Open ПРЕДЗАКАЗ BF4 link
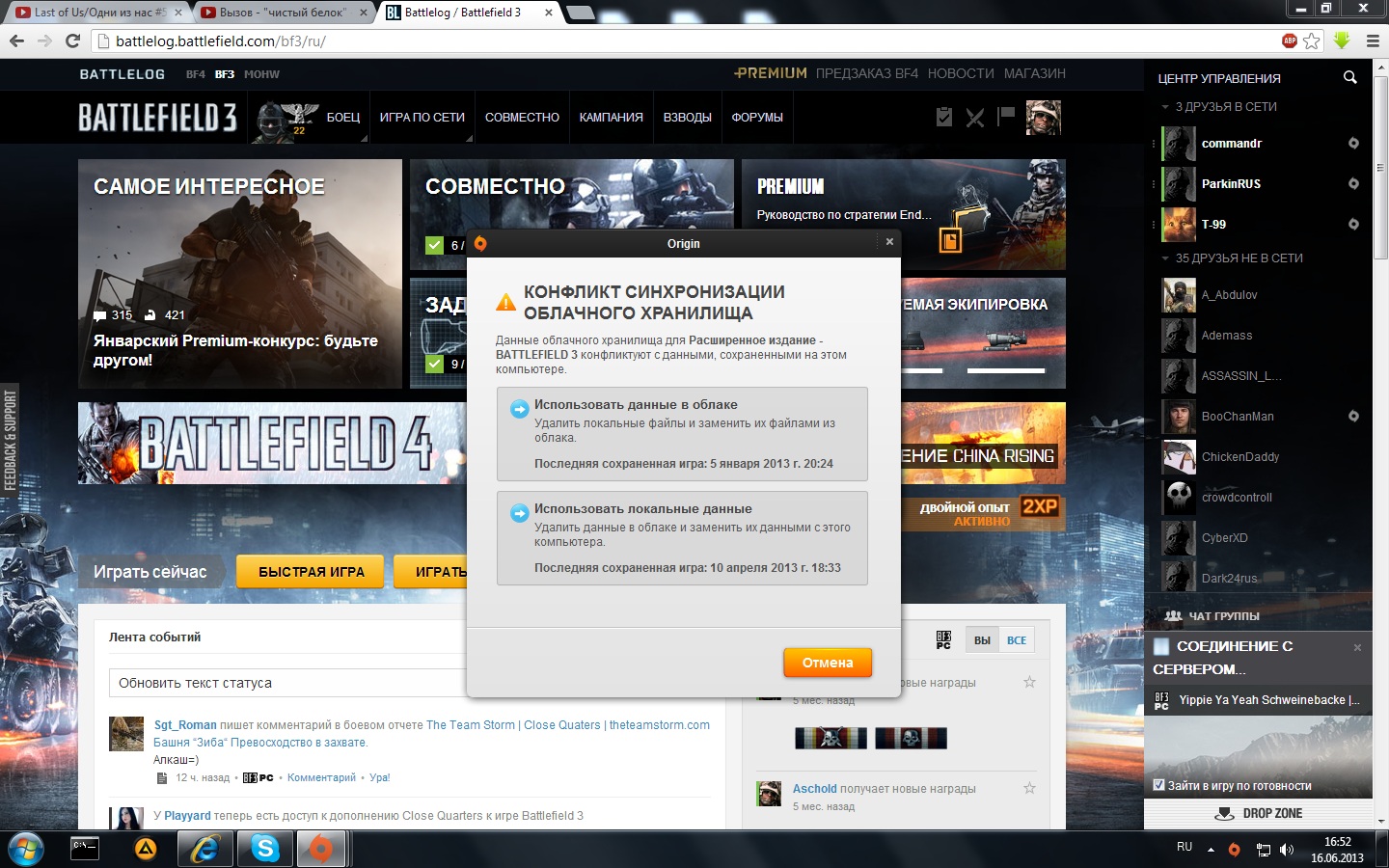1389x868 pixels. tap(867, 73)
